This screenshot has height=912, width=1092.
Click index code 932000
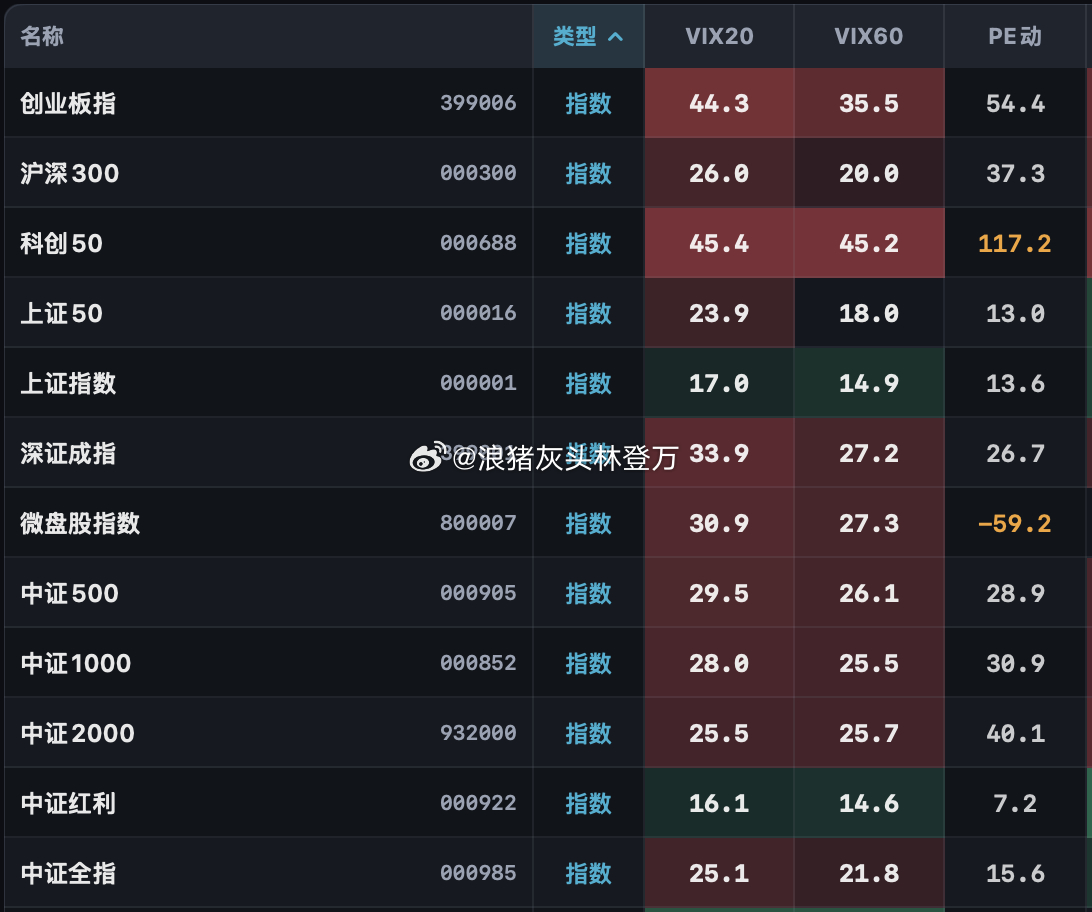click(x=478, y=733)
